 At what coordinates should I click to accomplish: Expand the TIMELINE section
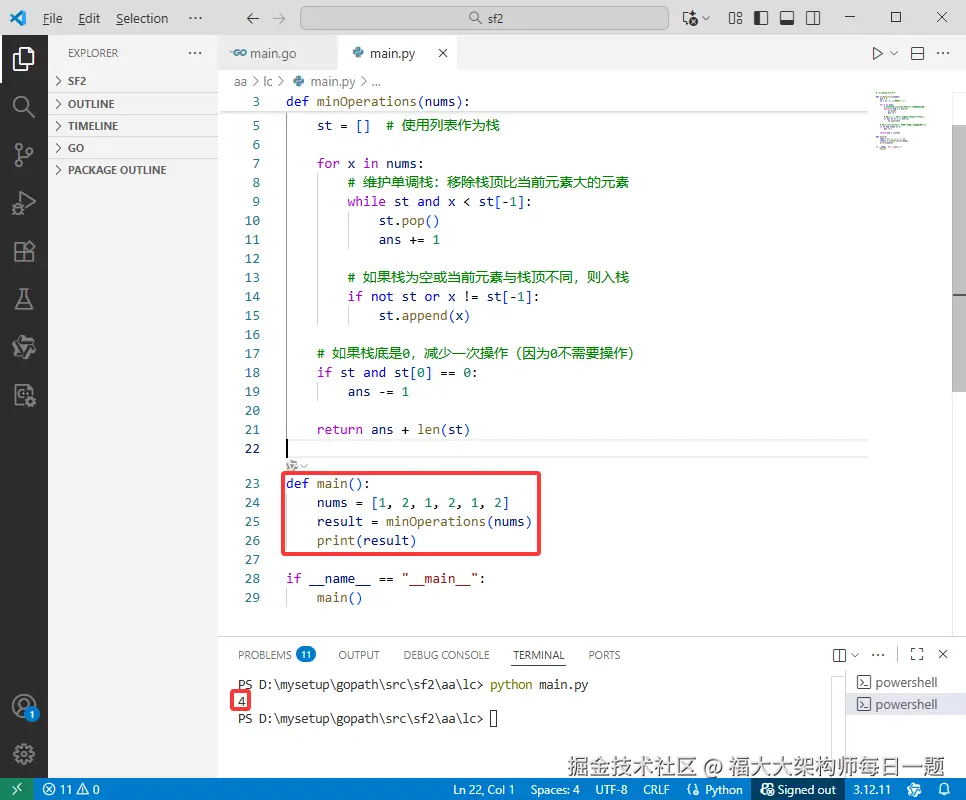[x=133, y=126]
